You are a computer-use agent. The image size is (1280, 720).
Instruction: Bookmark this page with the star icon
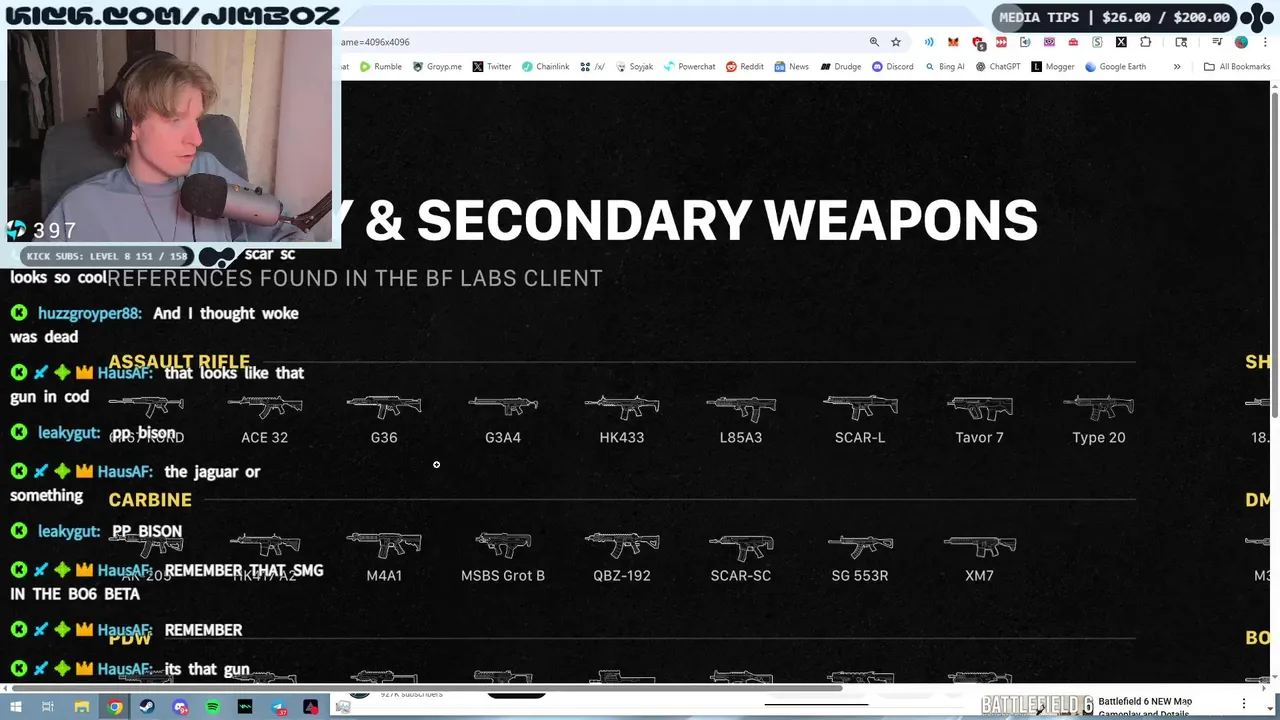tap(896, 42)
